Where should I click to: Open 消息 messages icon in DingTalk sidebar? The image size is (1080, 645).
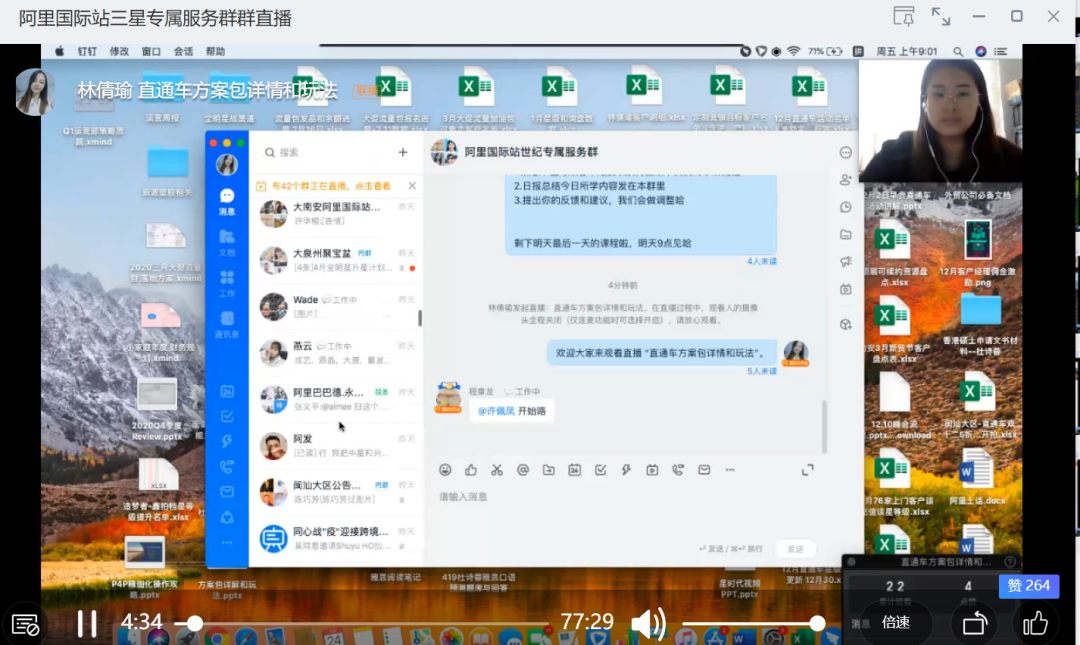pos(227,202)
